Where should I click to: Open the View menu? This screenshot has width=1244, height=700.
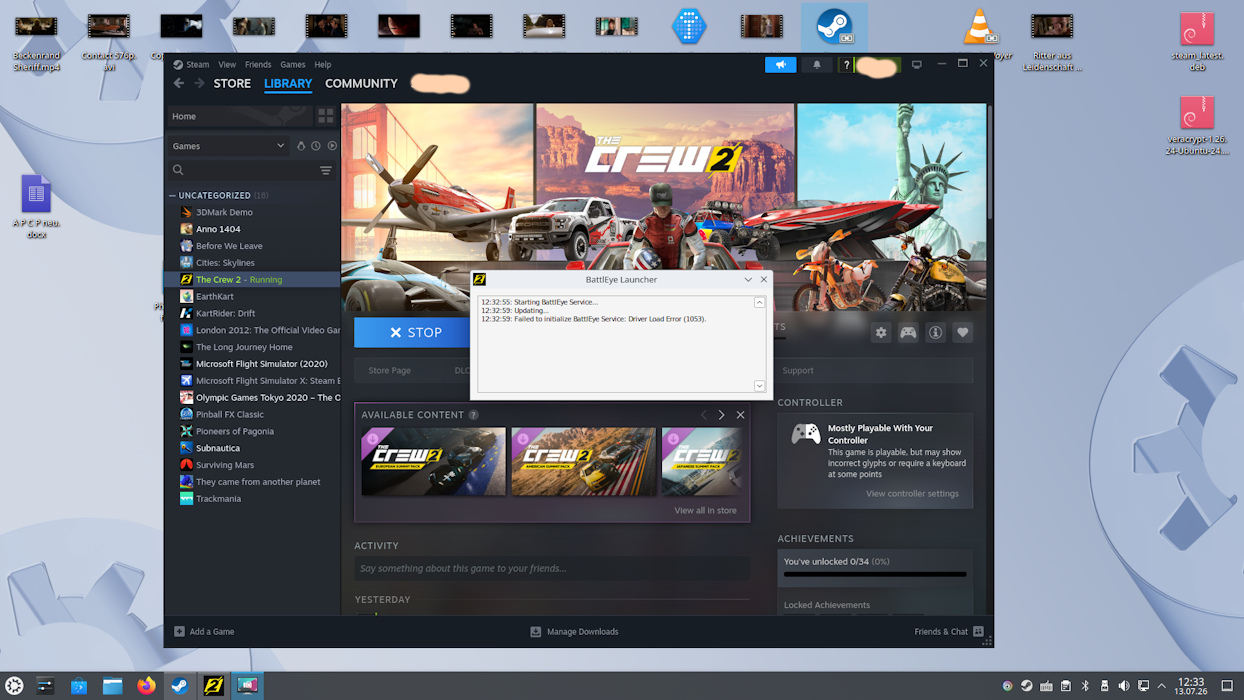pos(227,64)
